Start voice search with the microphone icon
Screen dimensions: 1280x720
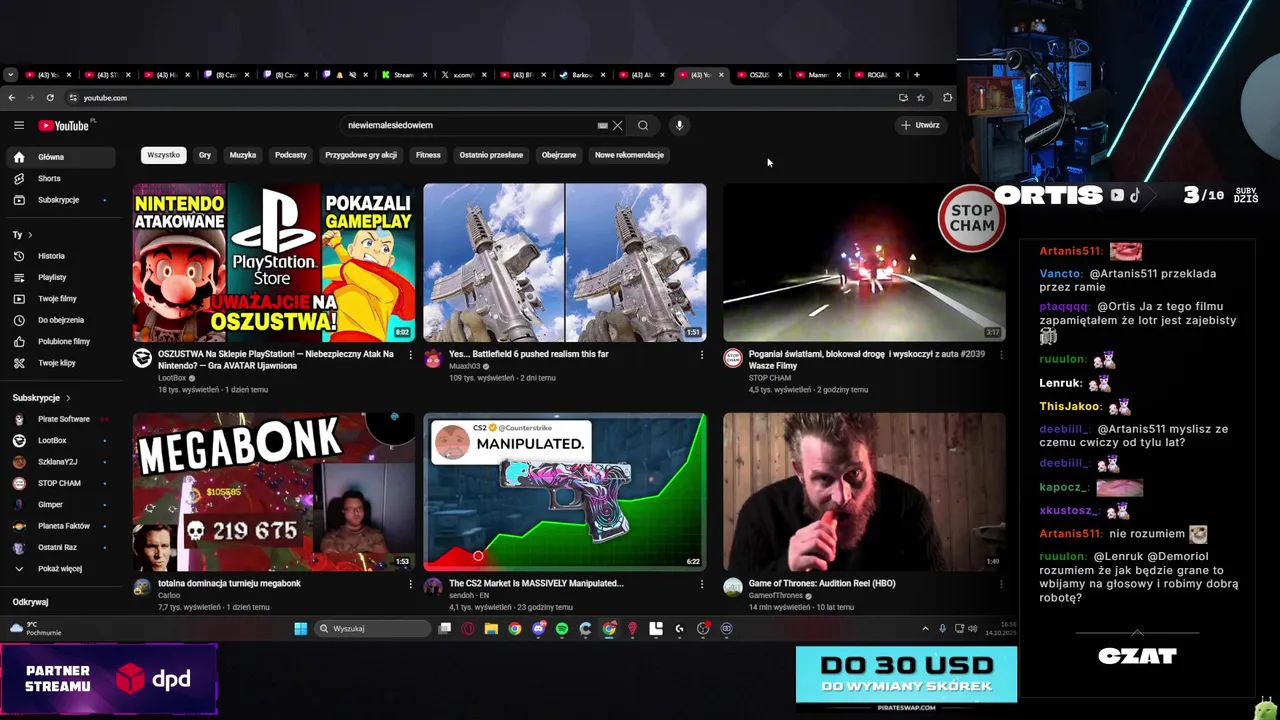[x=679, y=125]
